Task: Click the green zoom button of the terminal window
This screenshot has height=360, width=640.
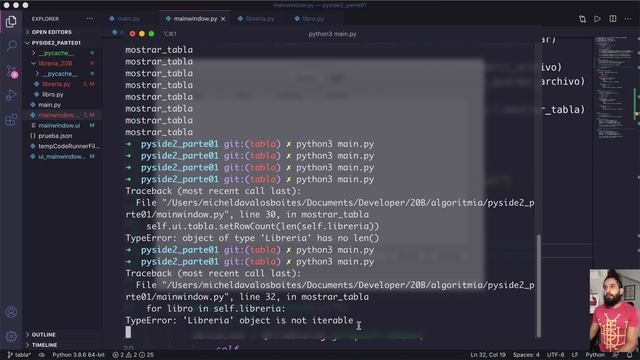Action: pos(151,34)
